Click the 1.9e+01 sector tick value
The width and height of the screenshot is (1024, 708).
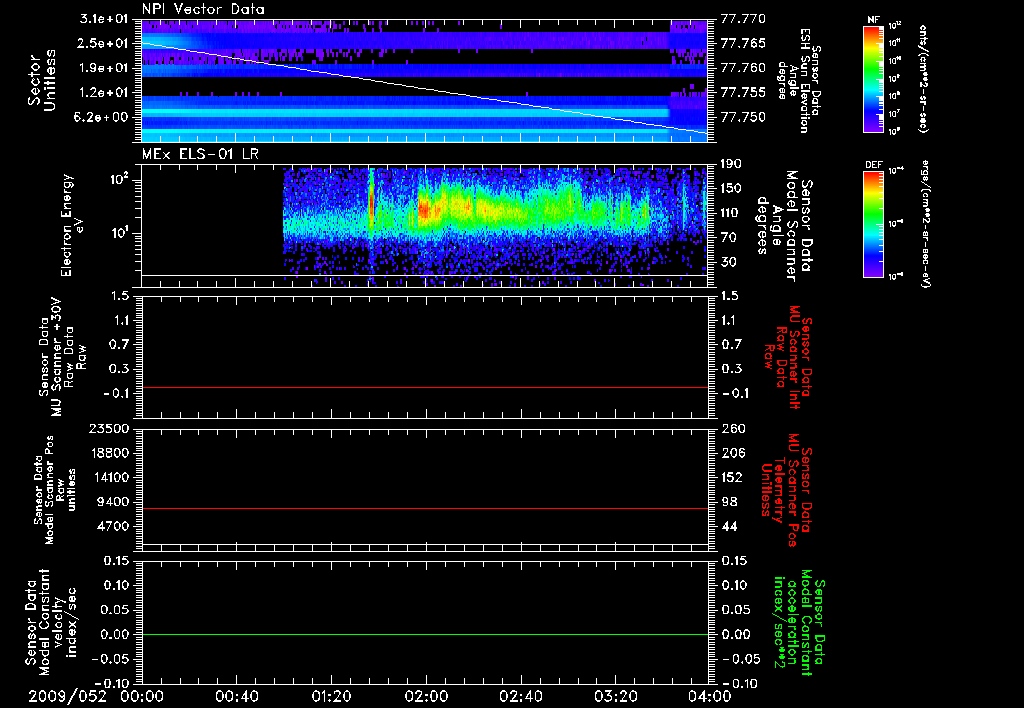pos(104,68)
